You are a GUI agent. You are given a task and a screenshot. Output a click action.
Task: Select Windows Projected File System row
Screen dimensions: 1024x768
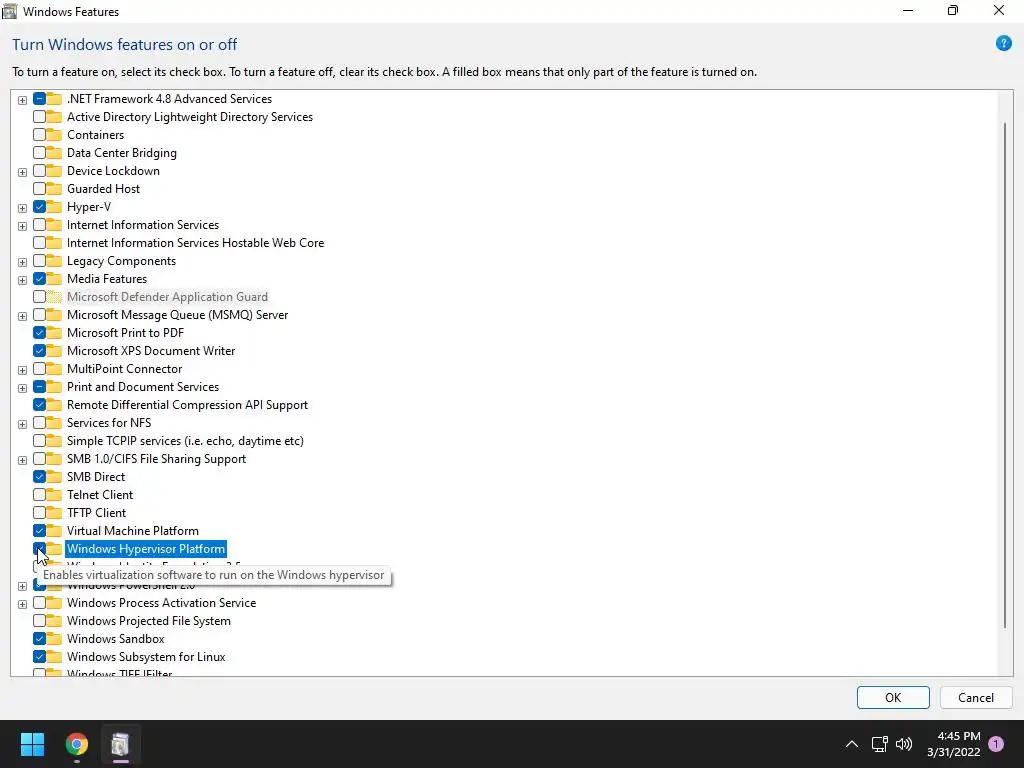[148, 620]
